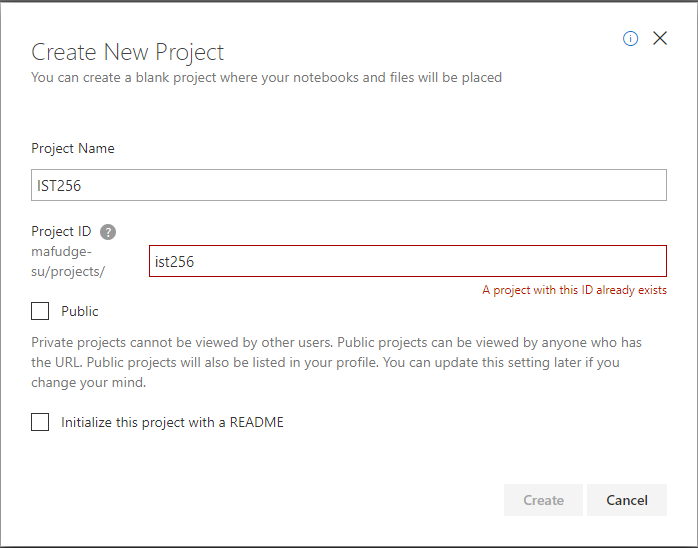The width and height of the screenshot is (698, 548).
Task: Click the blank project subtitle under the heading
Action: point(266,77)
